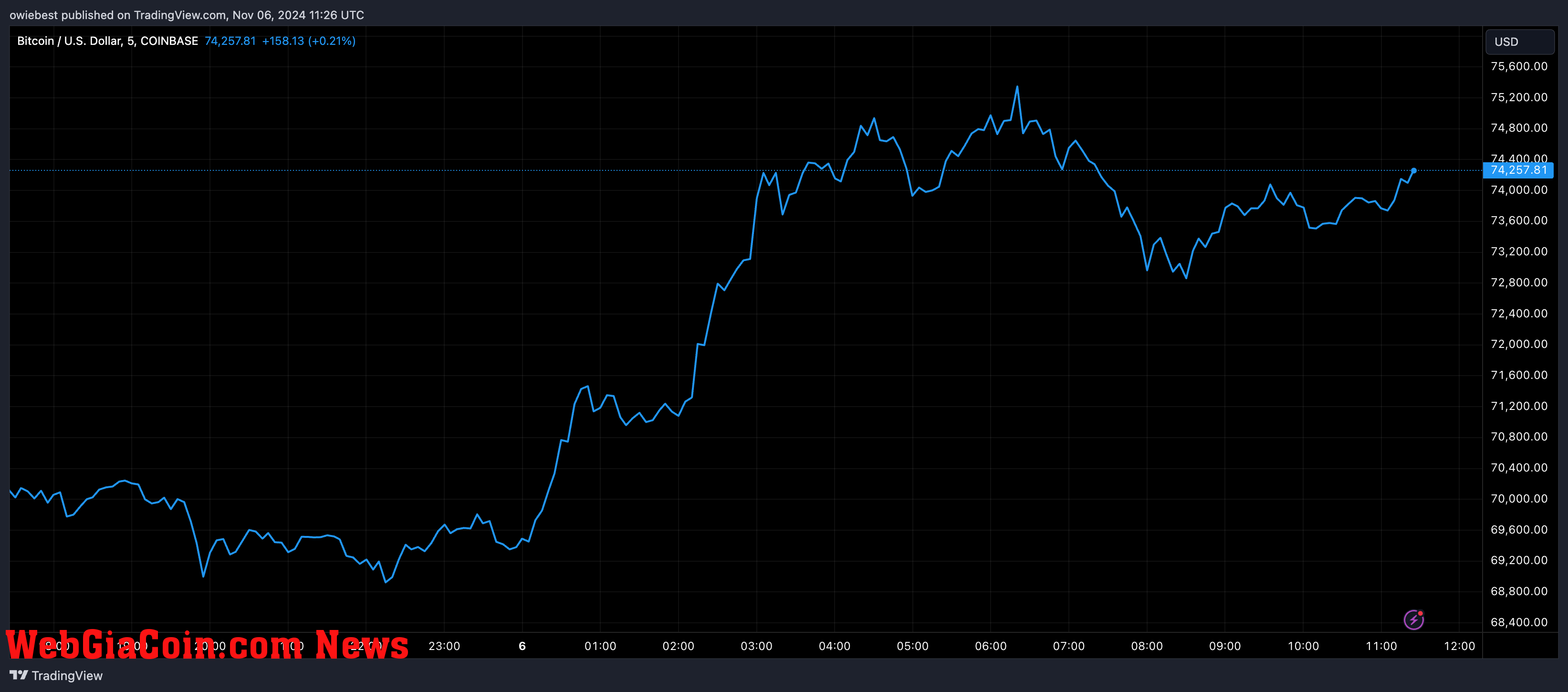Click the 69,200.00 price axis label

point(1519,560)
